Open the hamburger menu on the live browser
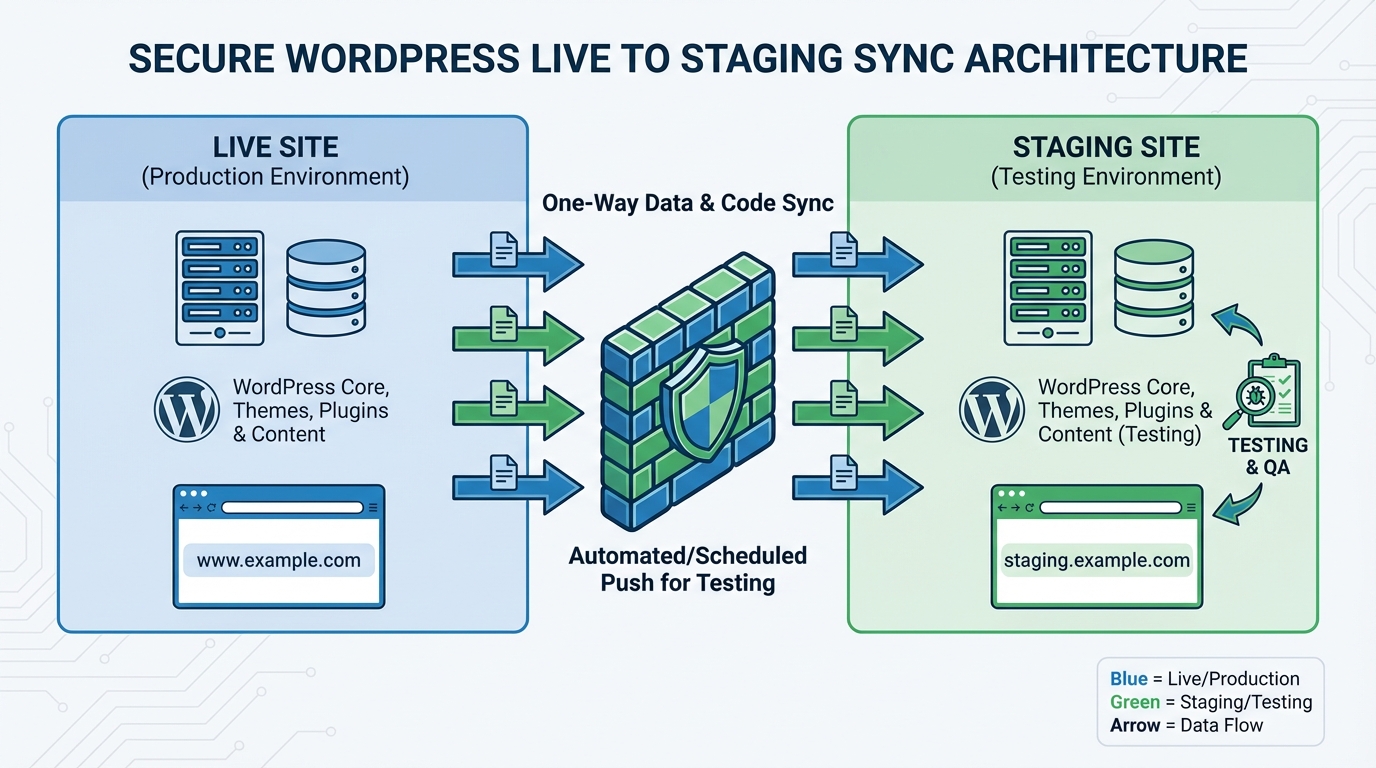This screenshot has height=768, width=1376. coord(373,507)
